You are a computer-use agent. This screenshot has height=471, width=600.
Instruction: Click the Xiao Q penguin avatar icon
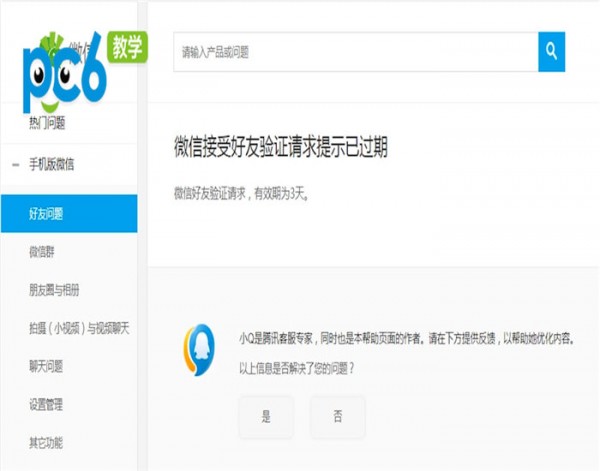(x=199, y=350)
